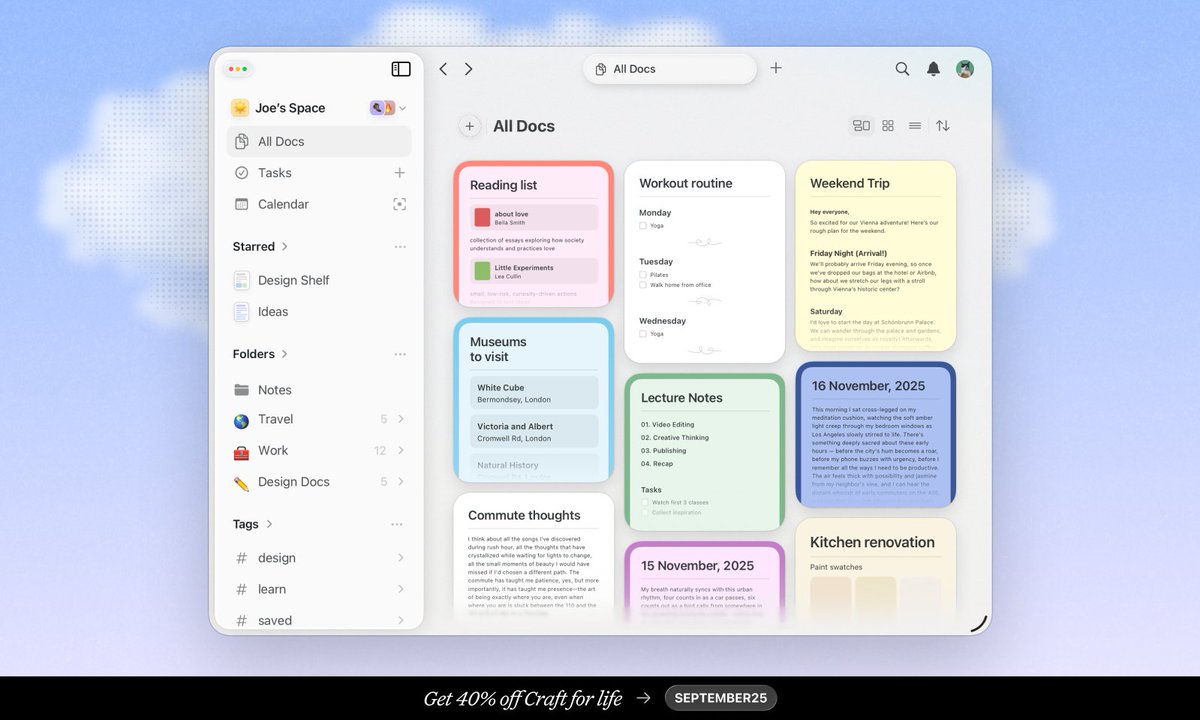
Task: Toggle the sidebar panel icon
Action: point(401,69)
